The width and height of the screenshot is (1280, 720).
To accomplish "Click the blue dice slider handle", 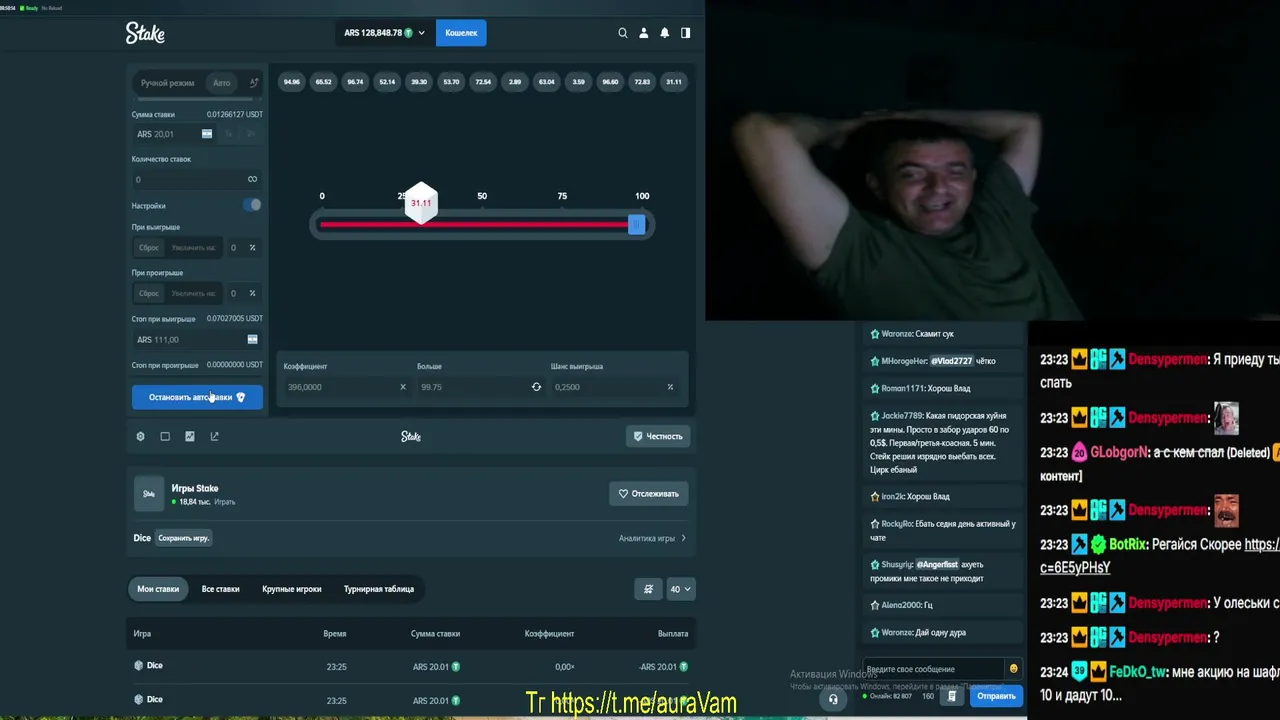I will pyautogui.click(x=636, y=225).
